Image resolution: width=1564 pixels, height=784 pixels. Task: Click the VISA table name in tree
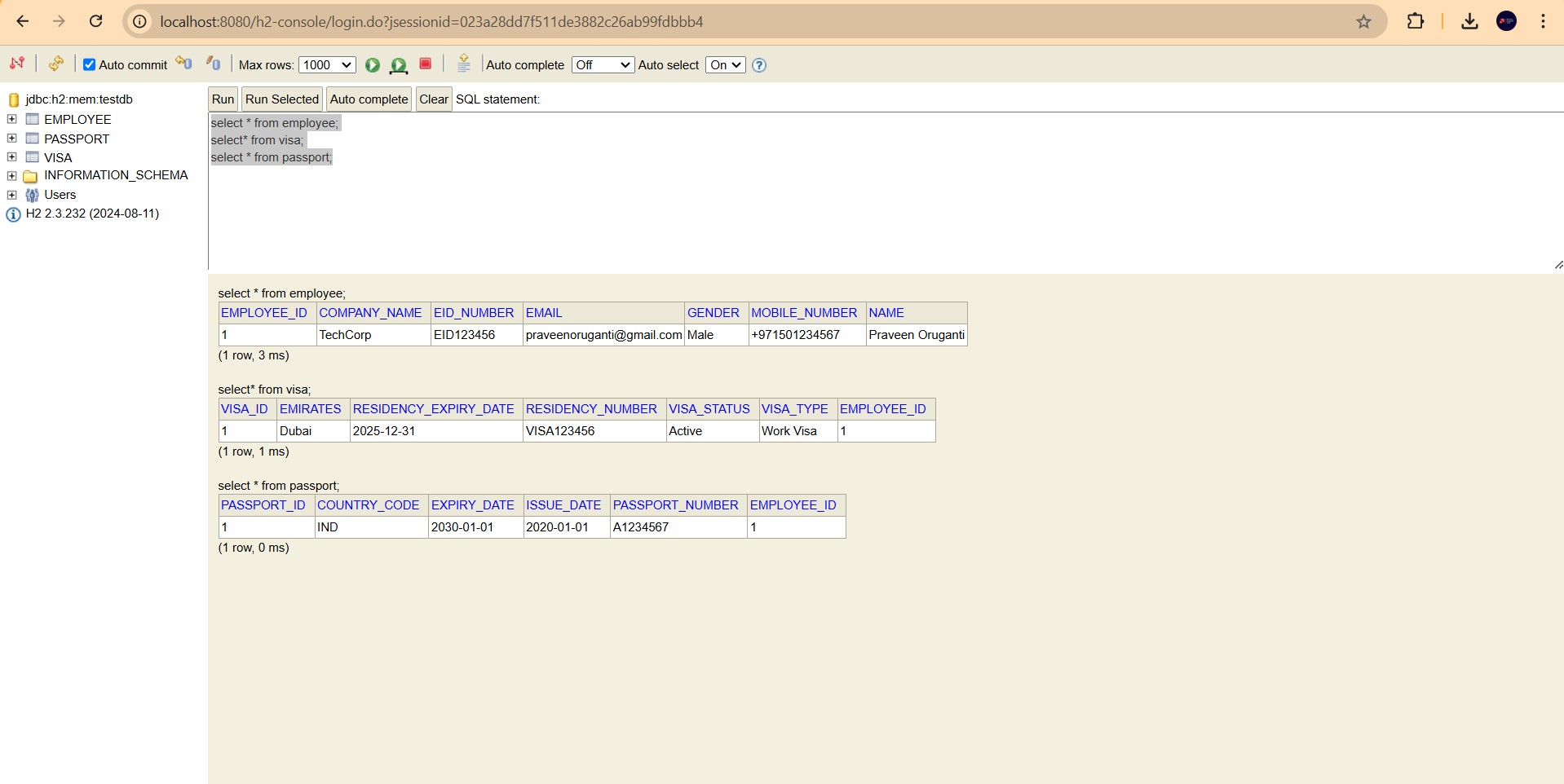58,157
